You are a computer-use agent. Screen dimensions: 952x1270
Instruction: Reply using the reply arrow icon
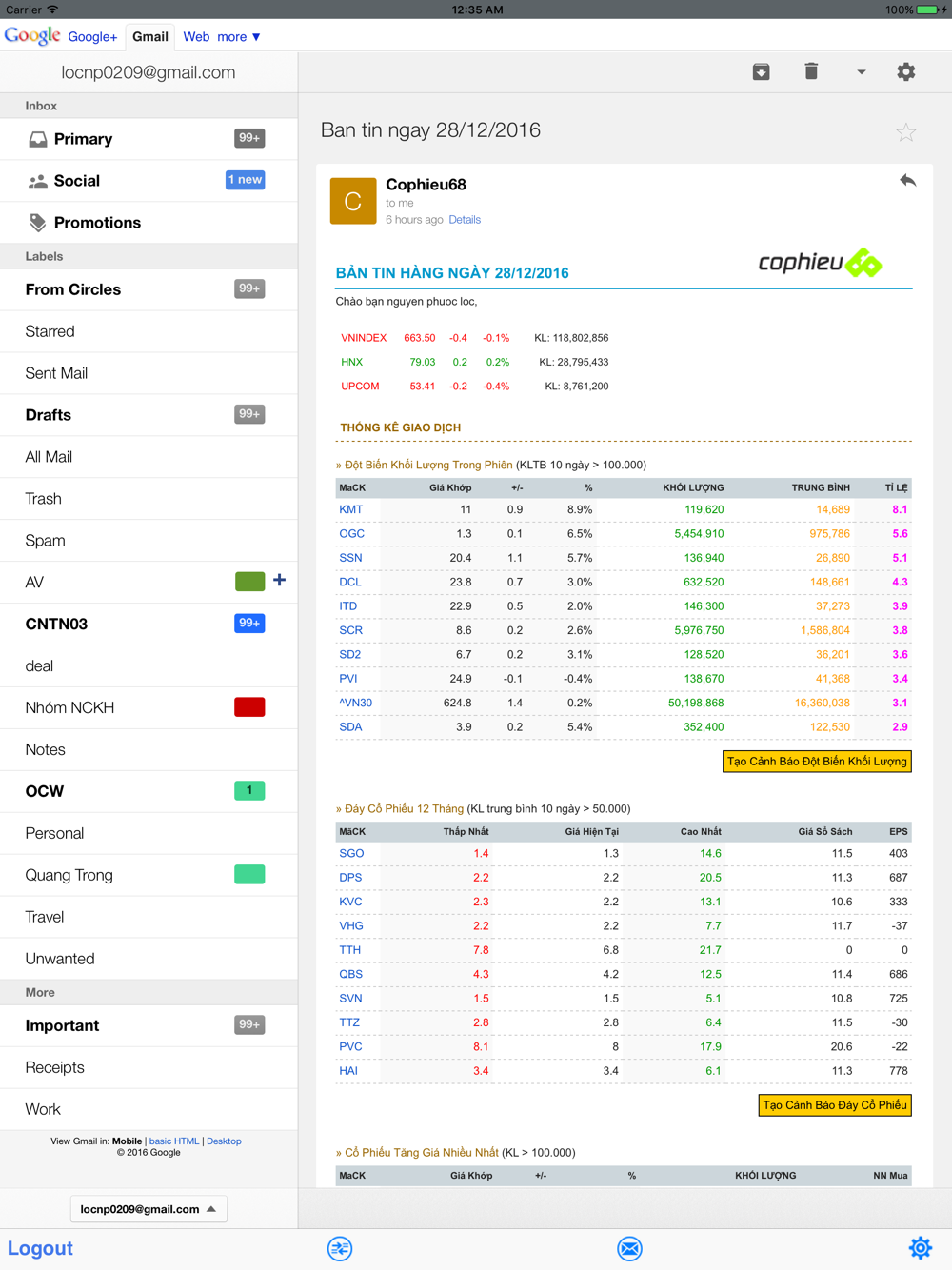(907, 180)
